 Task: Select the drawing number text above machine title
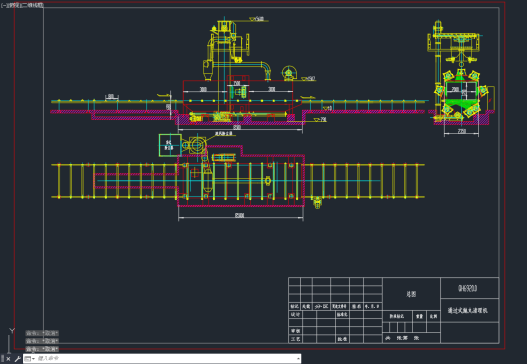[x=468, y=288]
